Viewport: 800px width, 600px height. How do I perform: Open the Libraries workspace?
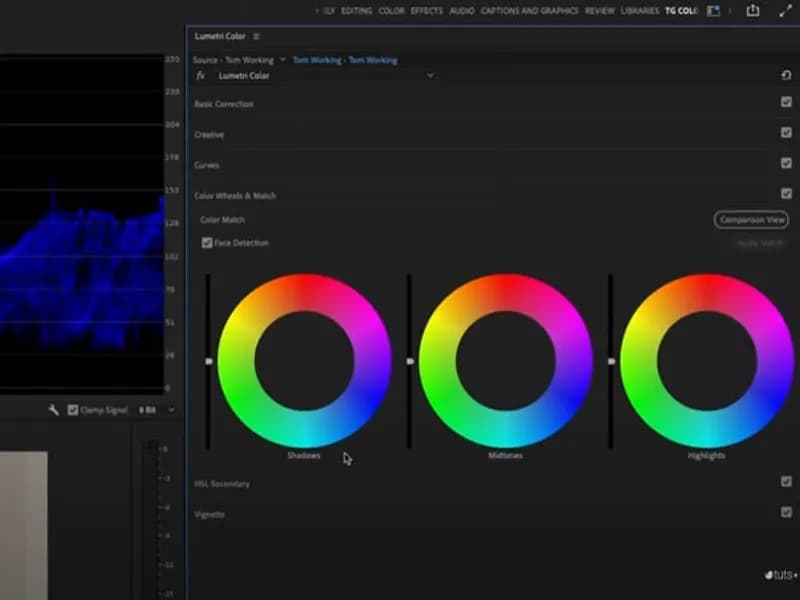[640, 11]
